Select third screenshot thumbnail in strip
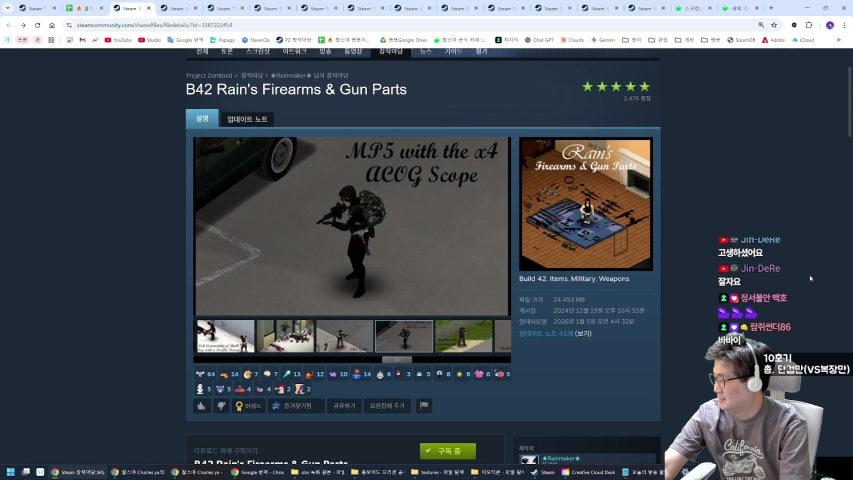853x480 pixels. pyautogui.click(x=344, y=336)
